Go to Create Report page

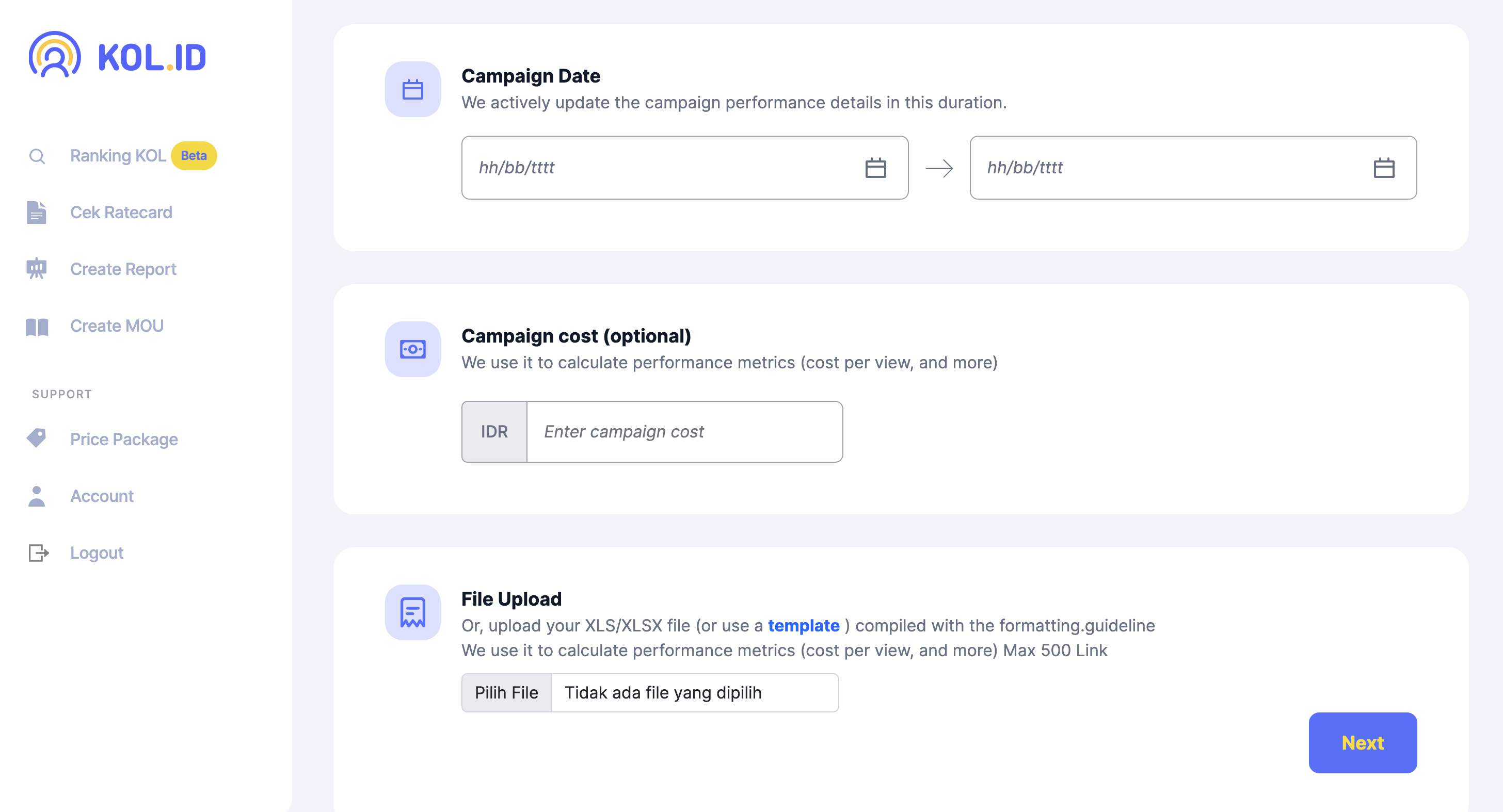tap(123, 269)
